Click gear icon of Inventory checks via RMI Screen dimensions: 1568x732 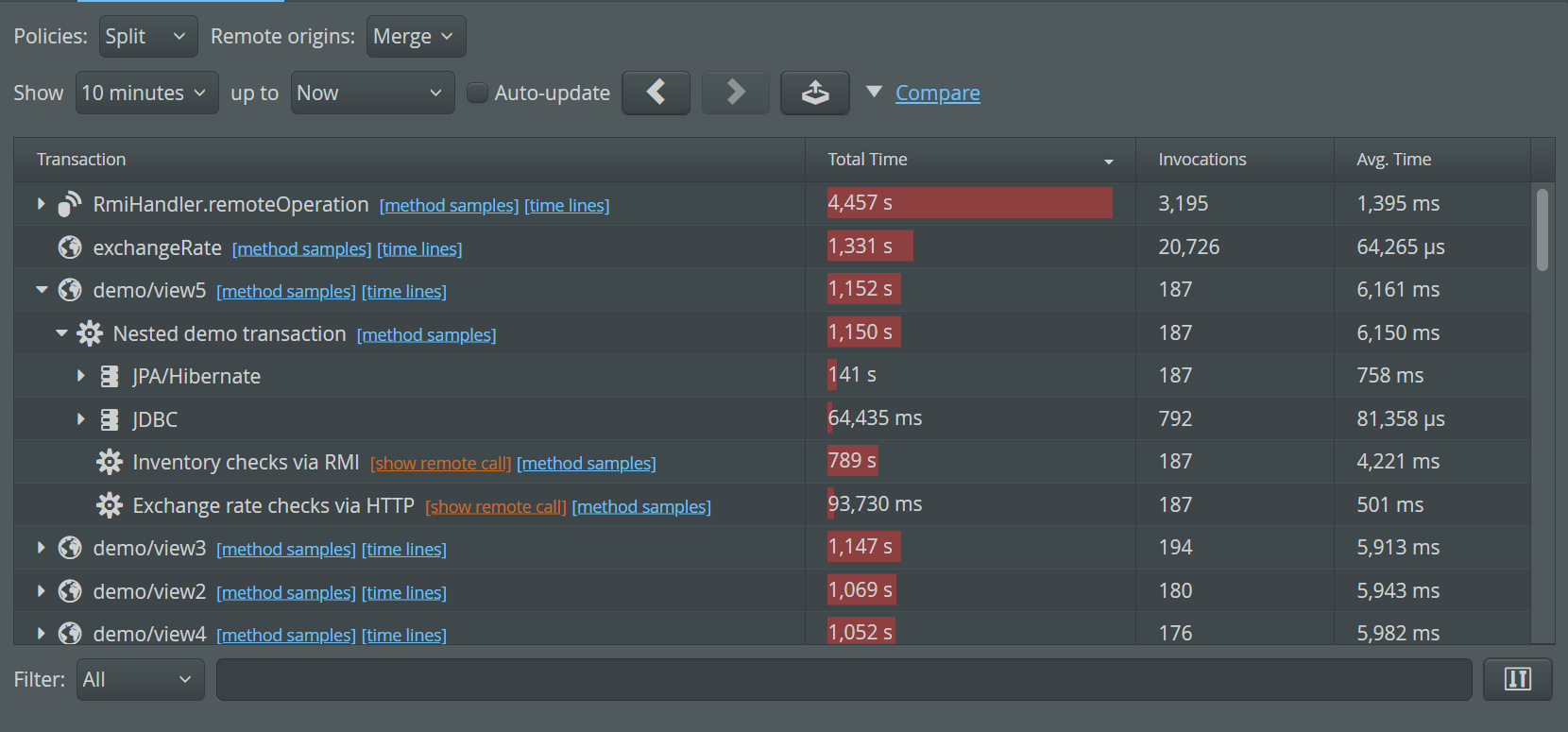point(110,462)
